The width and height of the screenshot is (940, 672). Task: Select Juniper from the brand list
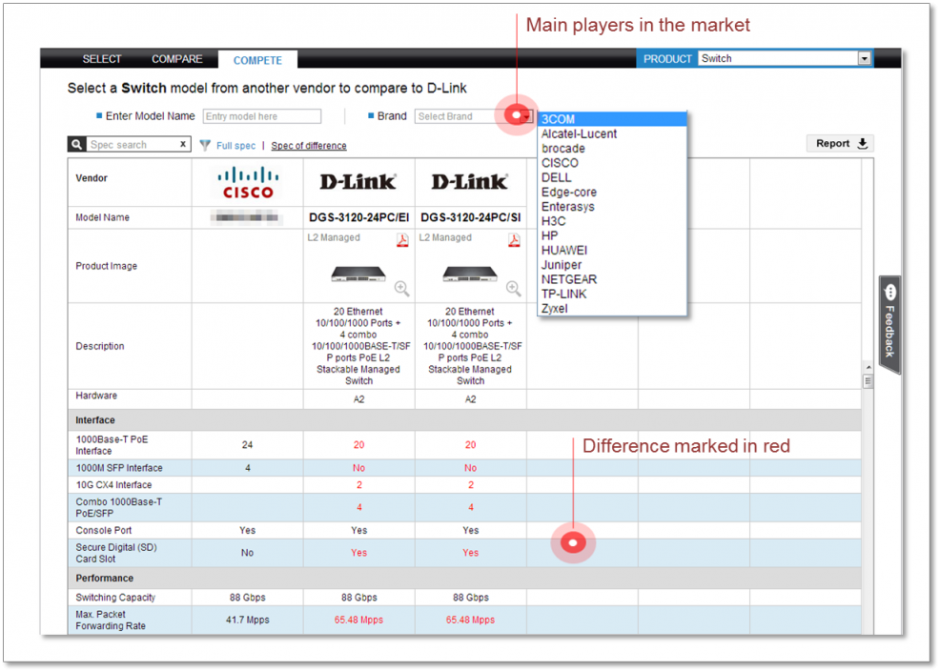point(612,264)
